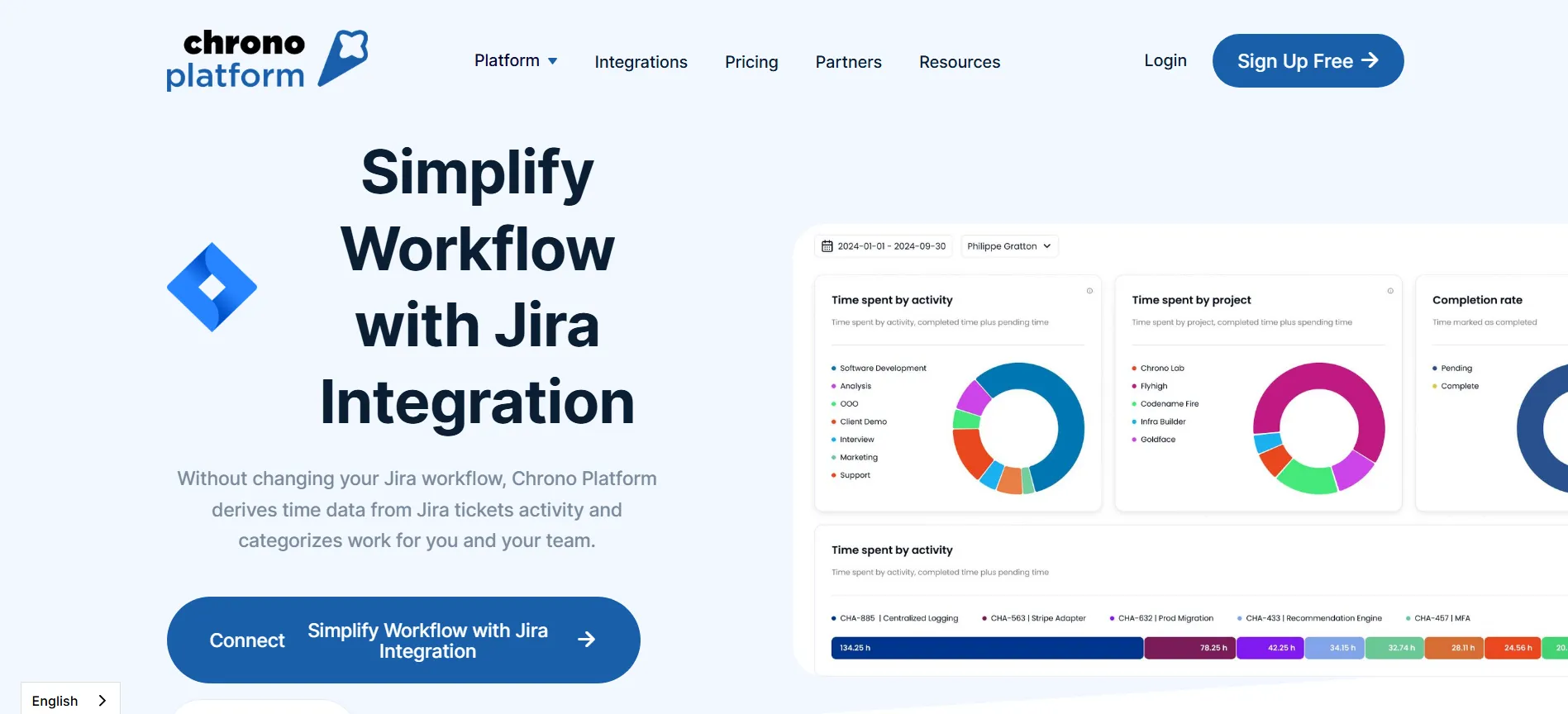Click CHA-563 Stripe Adapter legend item
Viewport: 1568px width, 714px height.
pos(1034,618)
